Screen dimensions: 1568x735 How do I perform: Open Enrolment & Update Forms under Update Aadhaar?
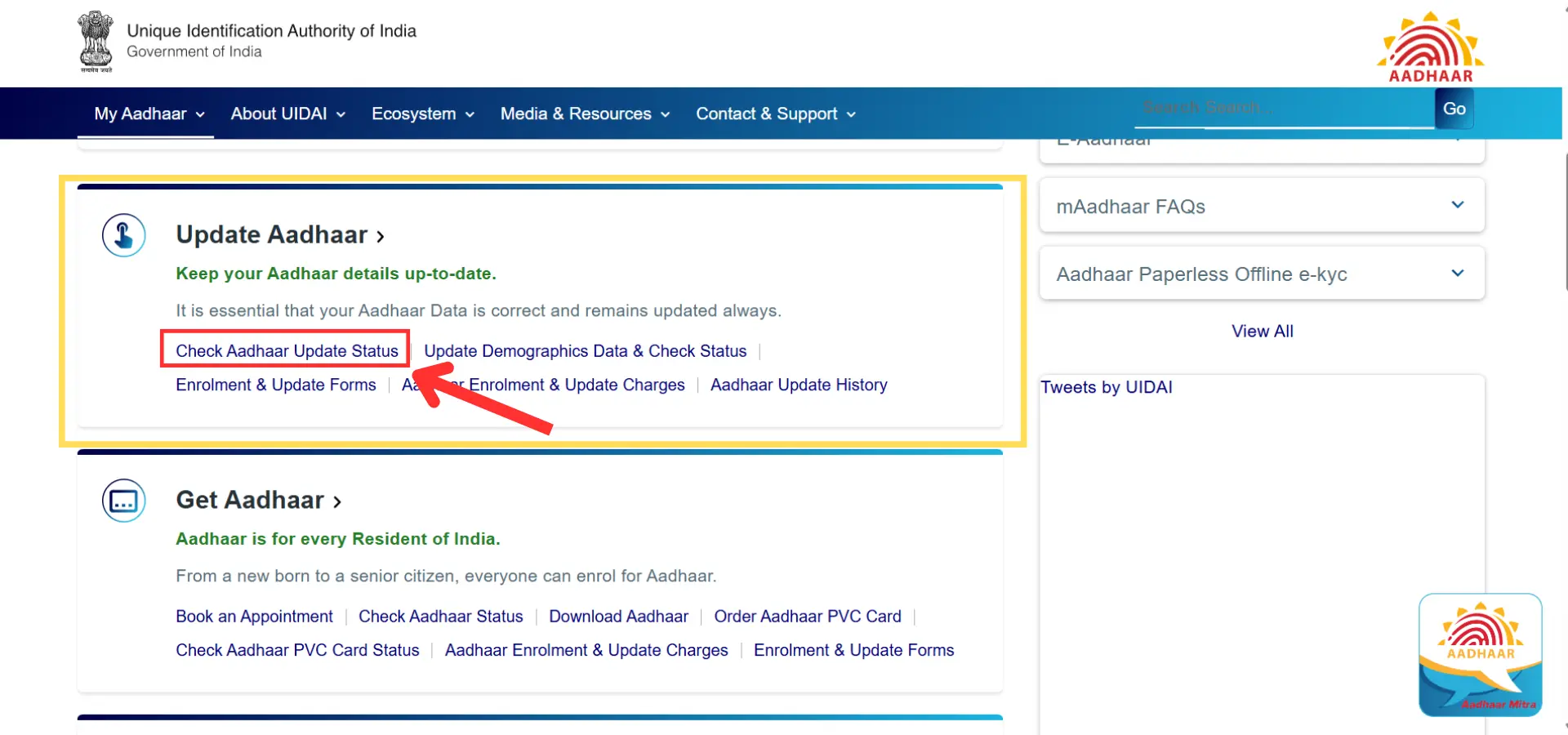coord(276,385)
